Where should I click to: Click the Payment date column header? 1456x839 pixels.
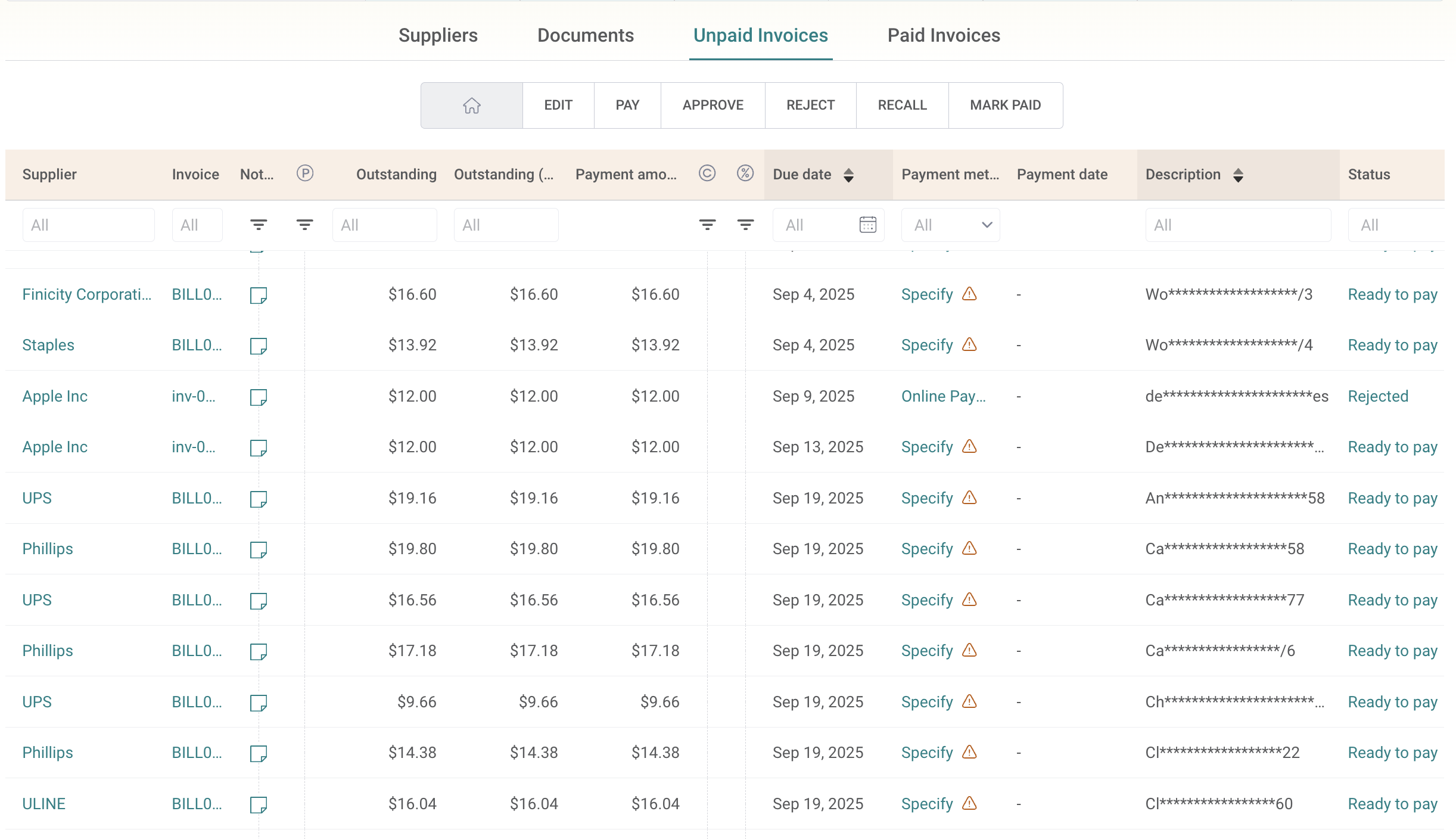tap(1062, 175)
